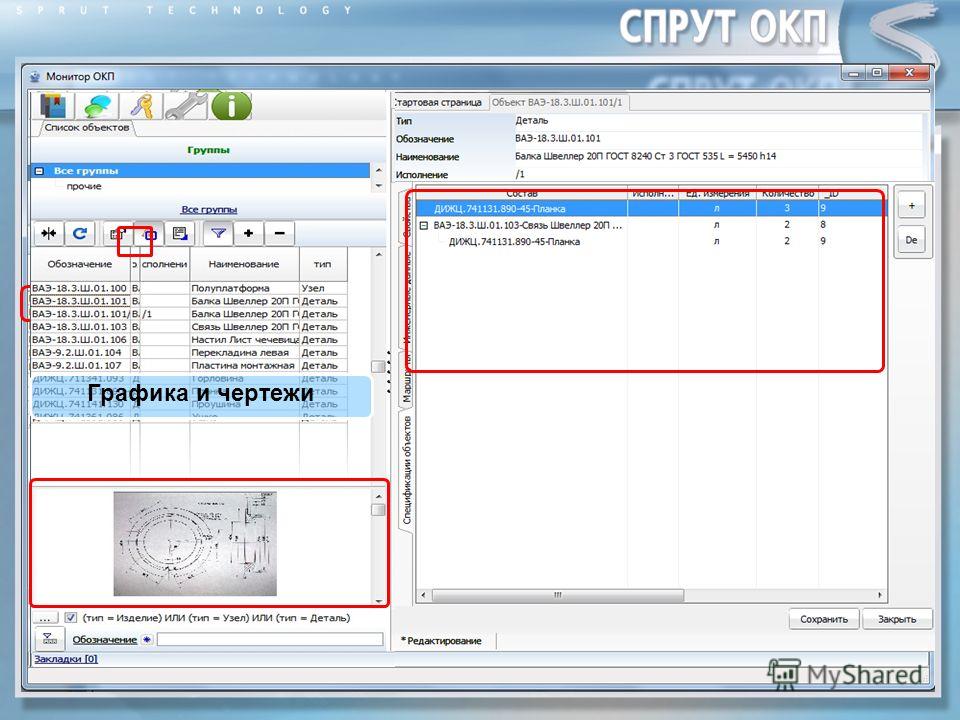This screenshot has width=960, height=720.
Task: Open the books catalog icon
Action: point(53,105)
